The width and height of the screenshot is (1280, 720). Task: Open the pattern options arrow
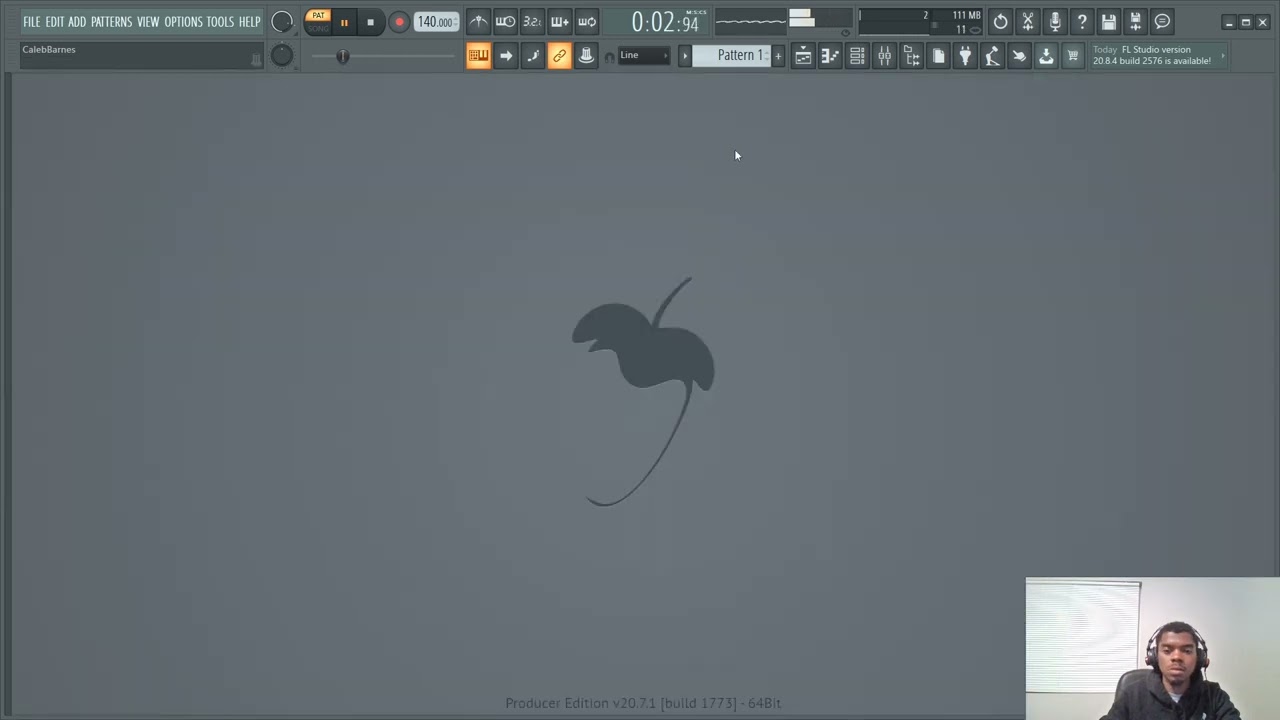[685, 56]
